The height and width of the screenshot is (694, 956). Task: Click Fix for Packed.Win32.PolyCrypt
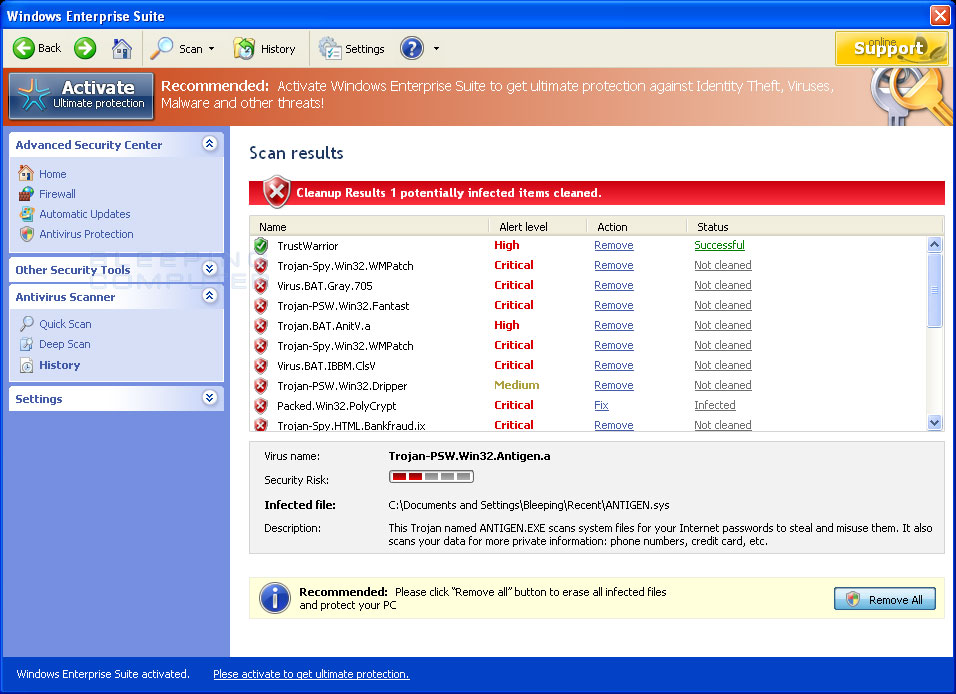601,405
